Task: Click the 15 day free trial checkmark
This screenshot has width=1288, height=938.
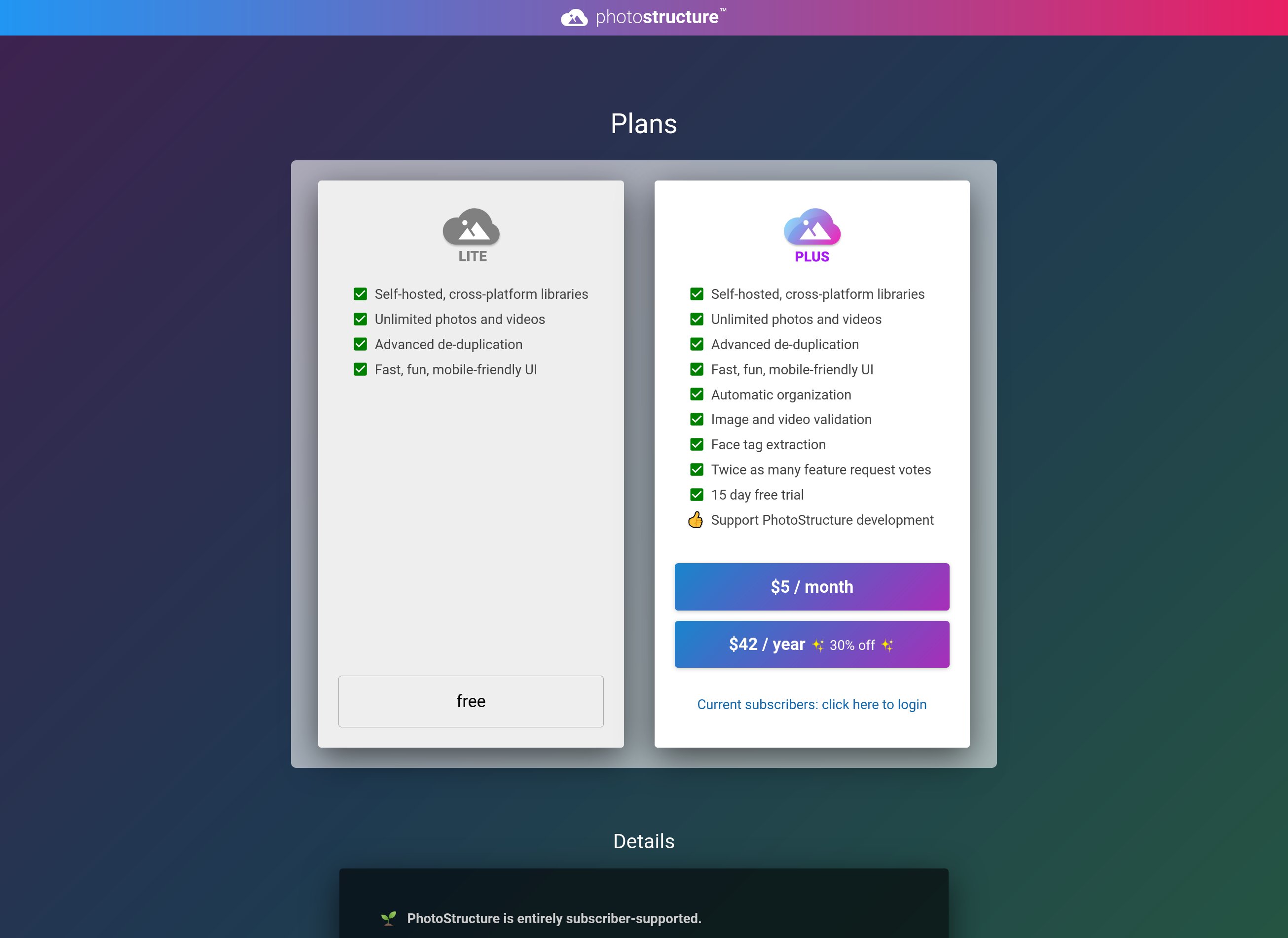Action: click(x=697, y=494)
